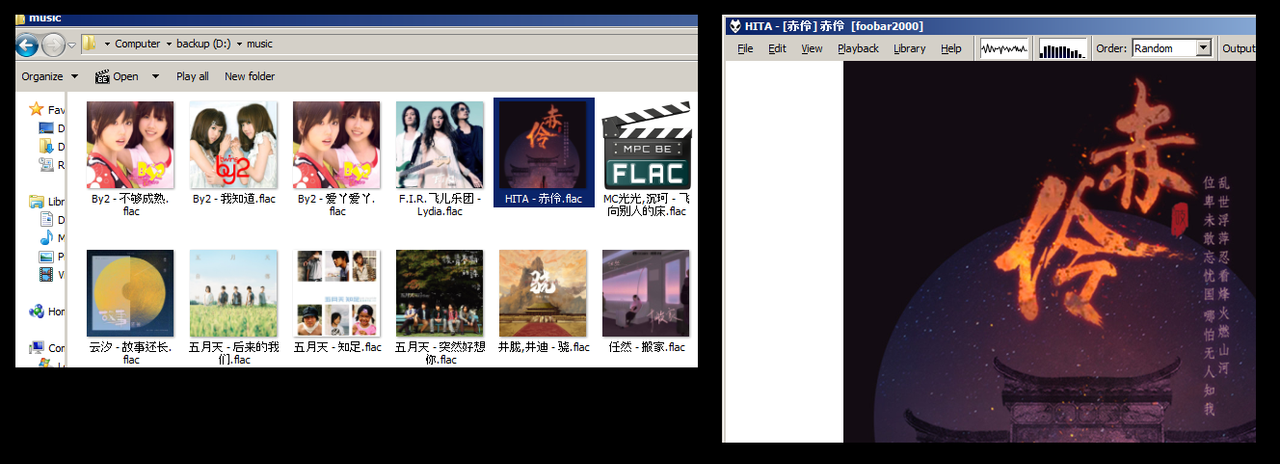Viewport: 1280px width, 464px height.
Task: Open the Help menu in foobar2000
Action: [951, 48]
